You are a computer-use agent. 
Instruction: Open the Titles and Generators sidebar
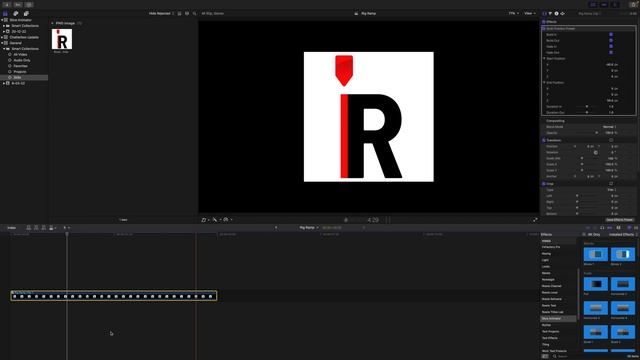tap(26, 13)
